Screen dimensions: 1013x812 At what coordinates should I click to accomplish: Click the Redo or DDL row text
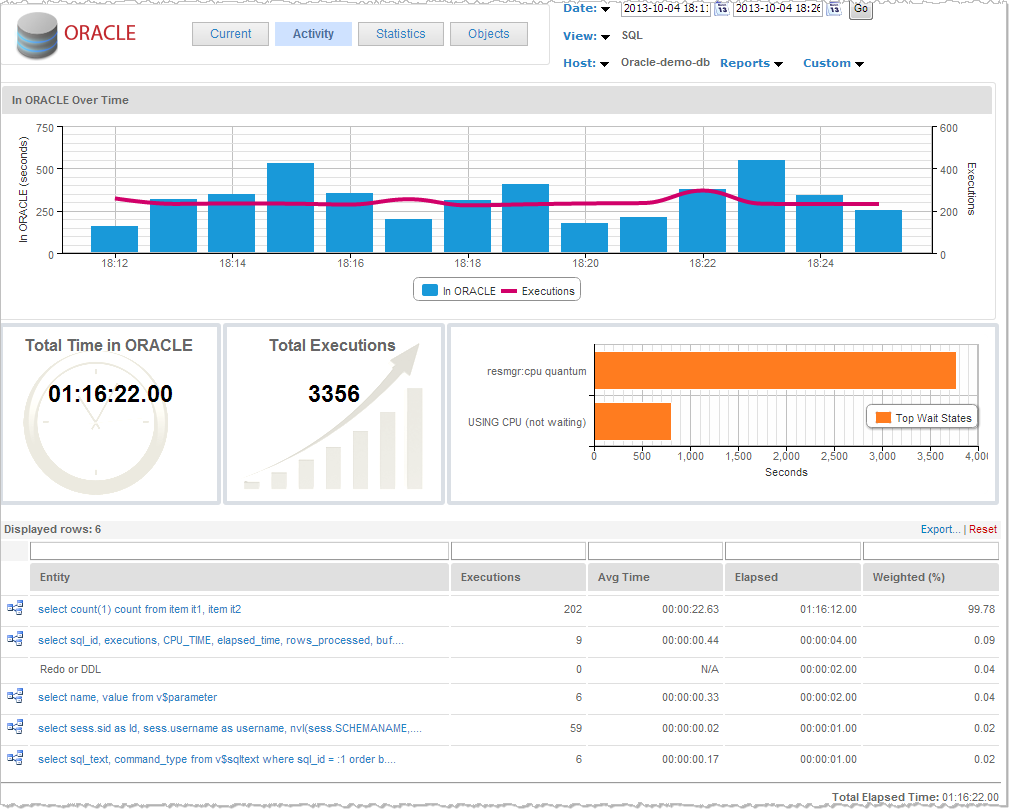[70, 669]
